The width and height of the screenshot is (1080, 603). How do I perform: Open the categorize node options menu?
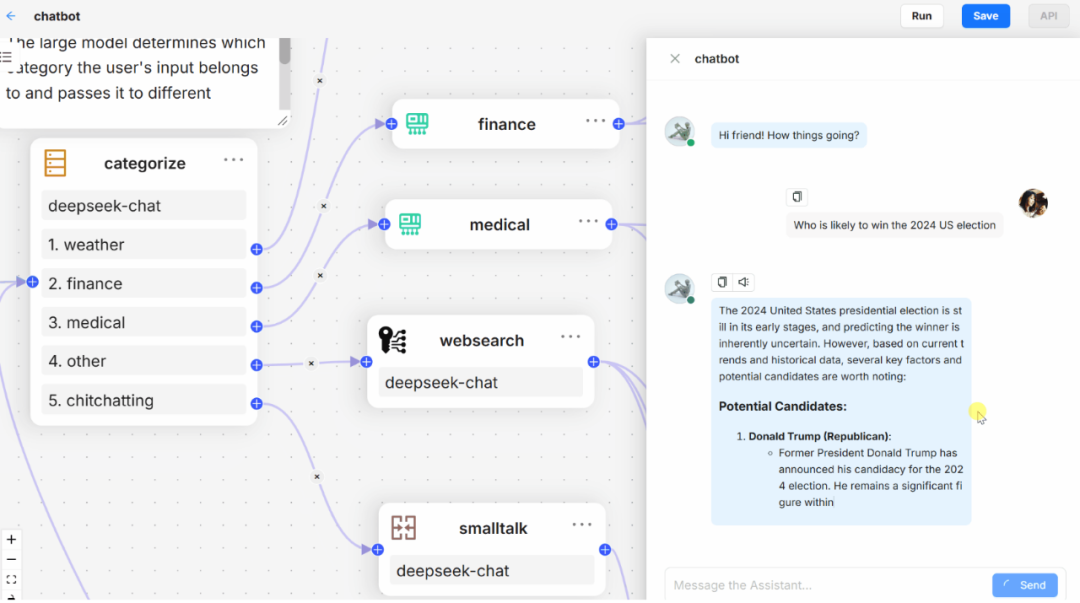click(x=233, y=160)
